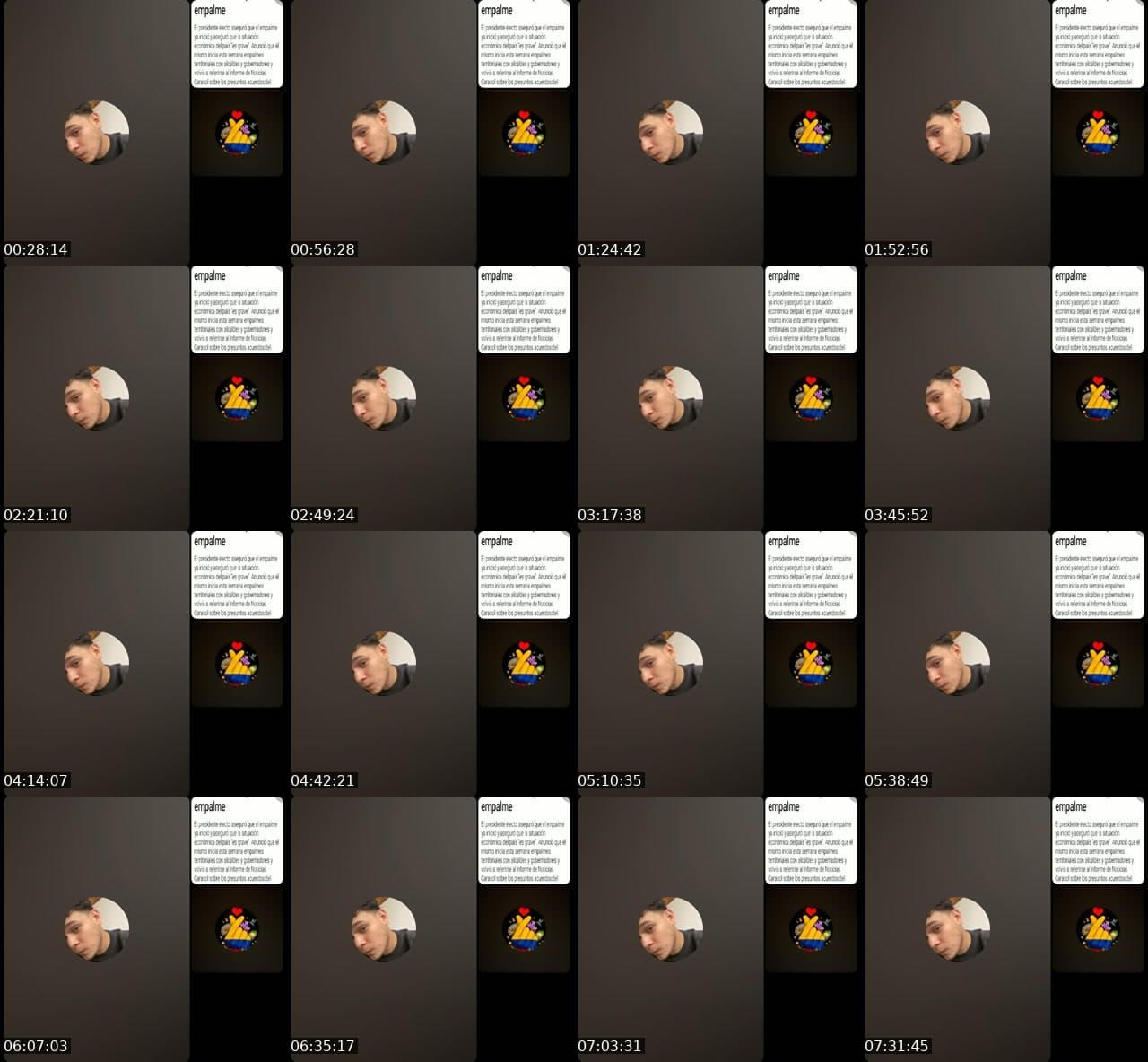The height and width of the screenshot is (1062, 1148).
Task: Select the profile avatar in the 00:28:14 frame
Action: (x=97, y=133)
